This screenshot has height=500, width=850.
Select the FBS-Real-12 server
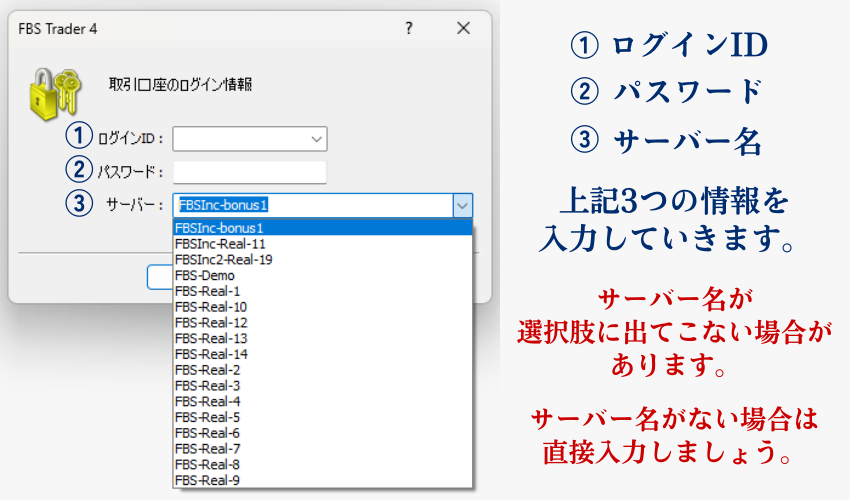point(323,323)
